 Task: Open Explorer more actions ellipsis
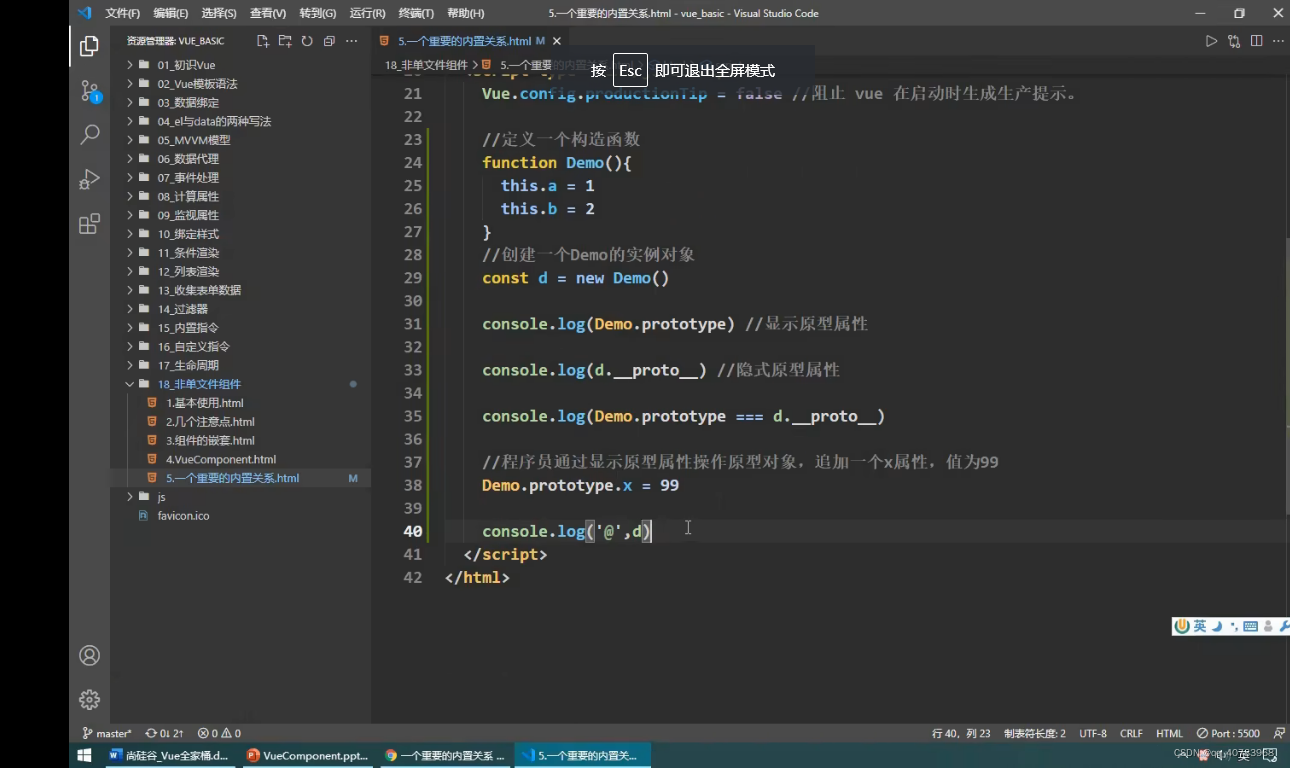[x=351, y=41]
